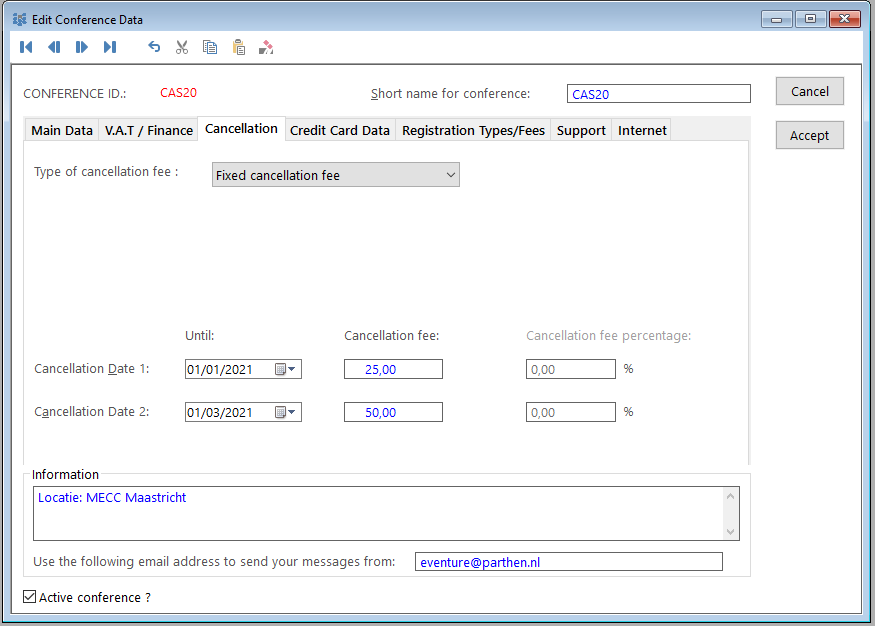The width and height of the screenshot is (875, 626).
Task: Go to the previous record
Action: 54,47
